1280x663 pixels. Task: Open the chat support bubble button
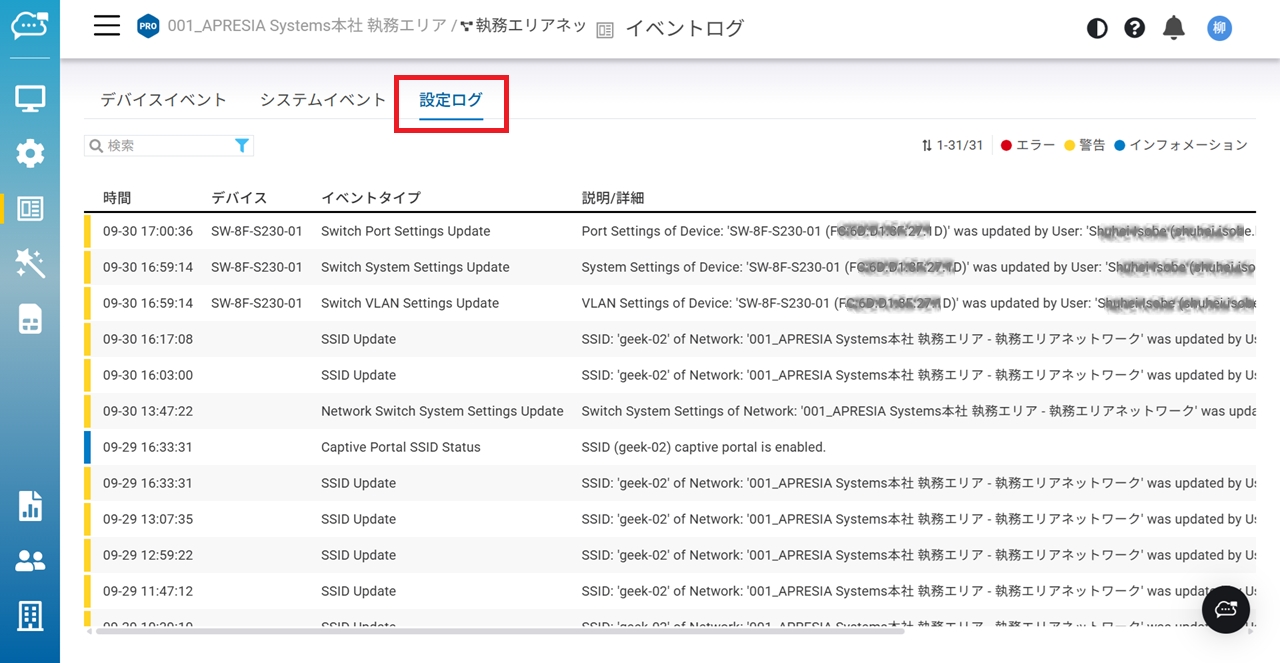(x=1225, y=609)
